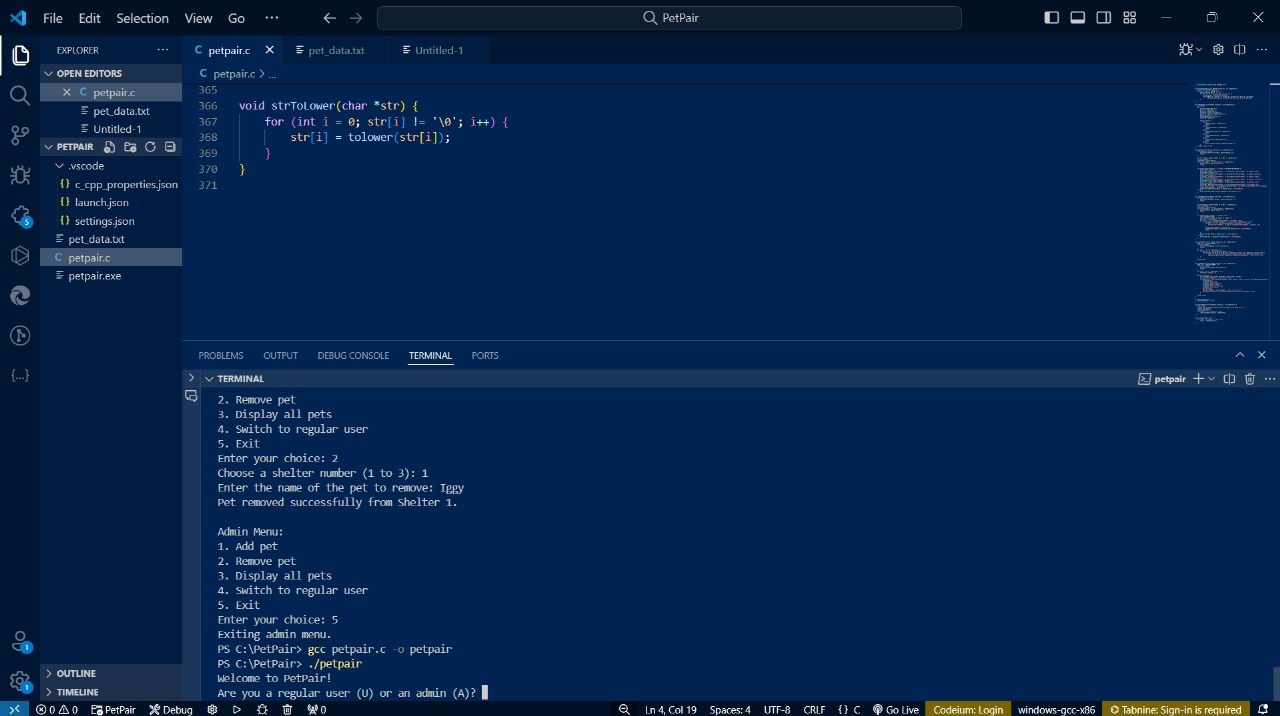
Task: Maximize the panel with the chevron toggle
Action: click(x=1239, y=354)
